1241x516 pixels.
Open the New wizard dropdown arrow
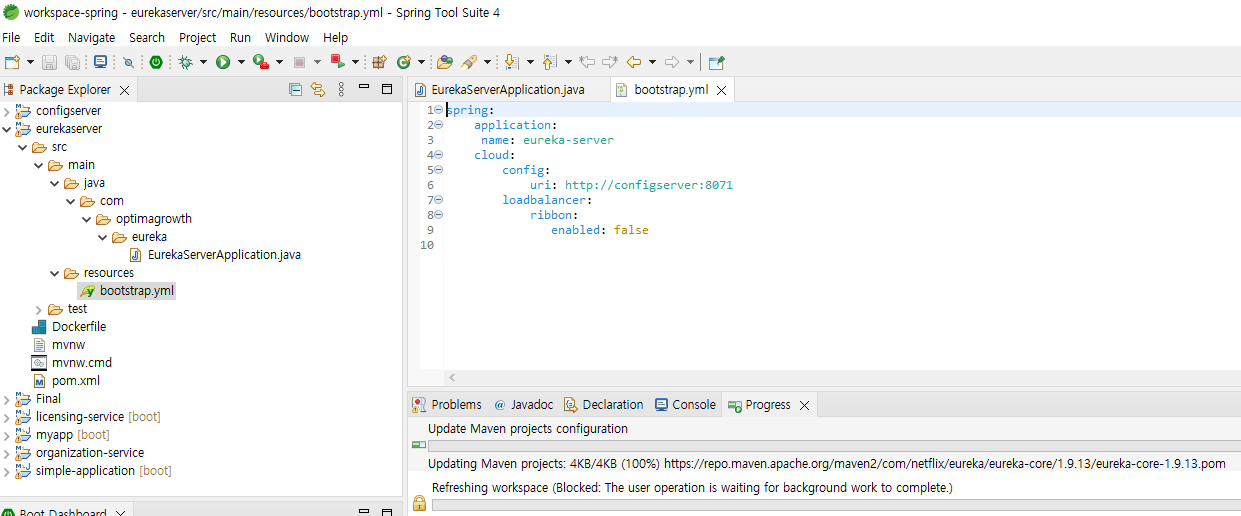30,62
